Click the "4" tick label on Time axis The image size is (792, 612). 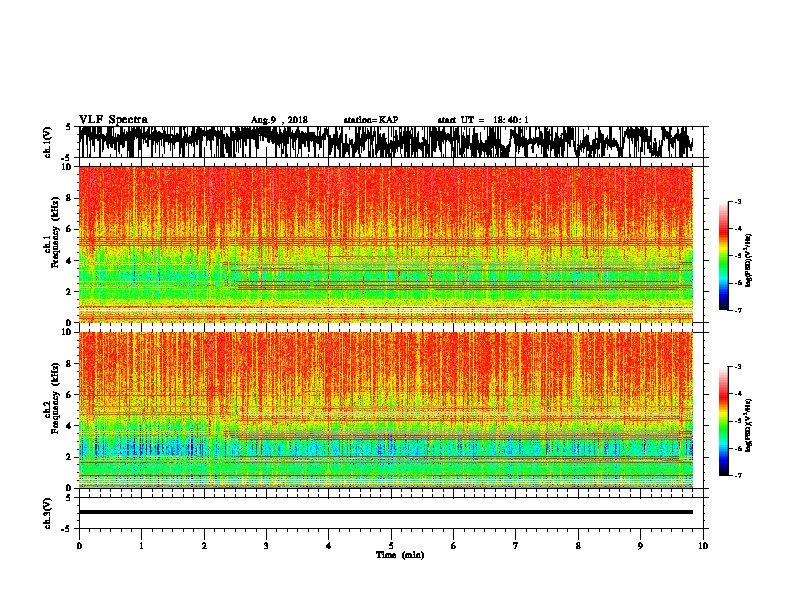pos(329,546)
